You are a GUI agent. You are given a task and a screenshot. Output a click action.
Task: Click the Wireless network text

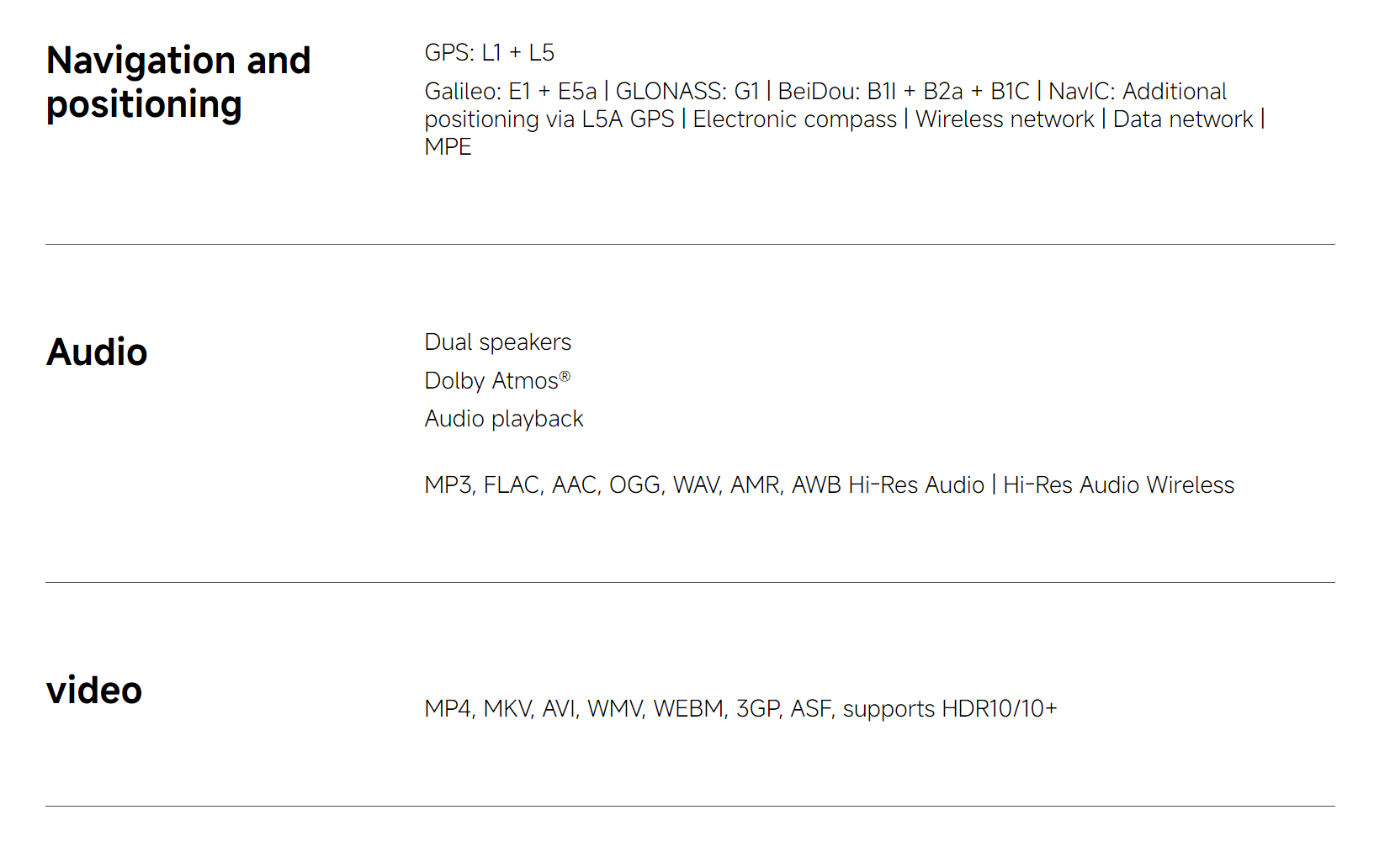tap(1005, 119)
